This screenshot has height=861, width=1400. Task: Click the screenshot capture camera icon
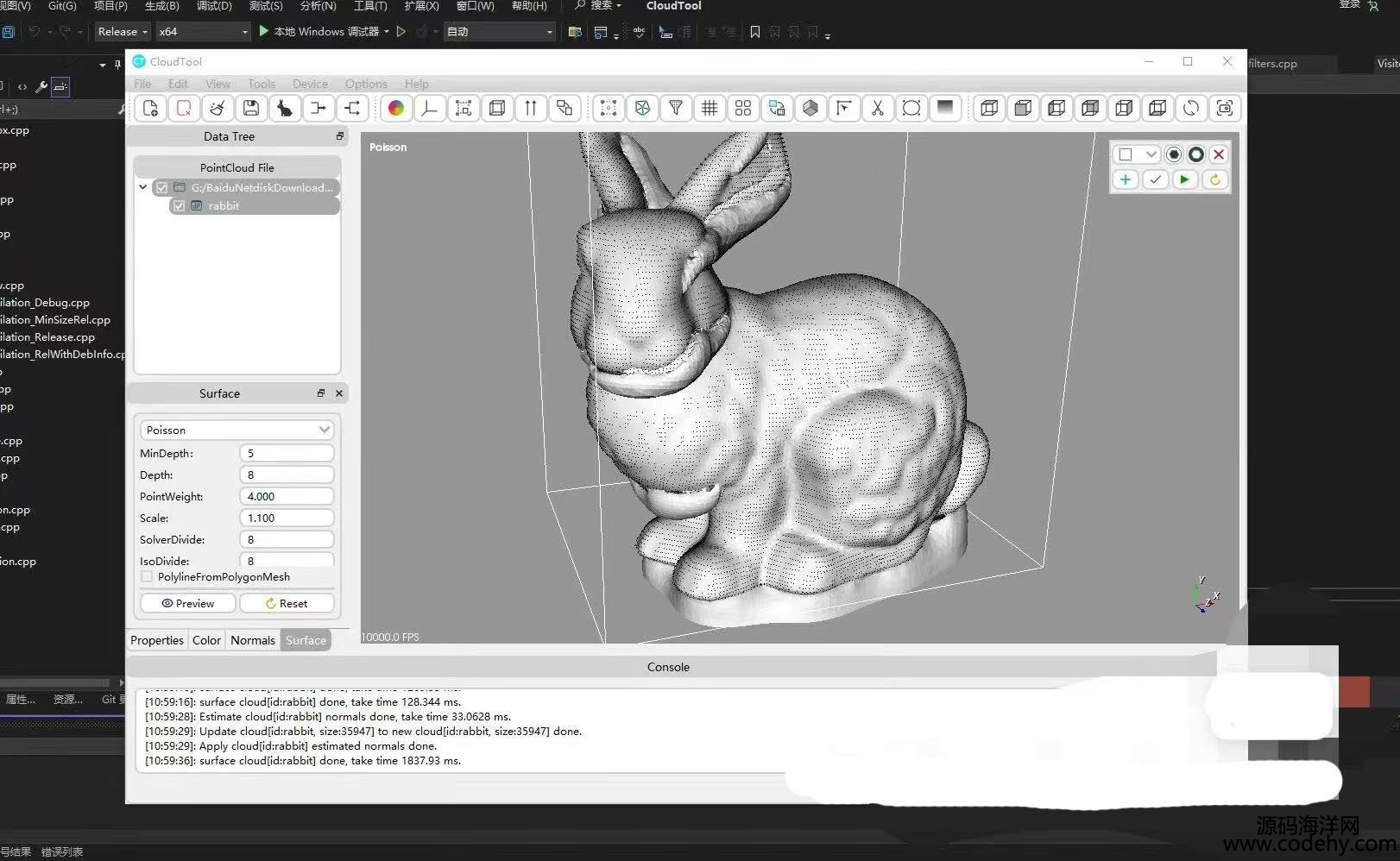[1225, 108]
